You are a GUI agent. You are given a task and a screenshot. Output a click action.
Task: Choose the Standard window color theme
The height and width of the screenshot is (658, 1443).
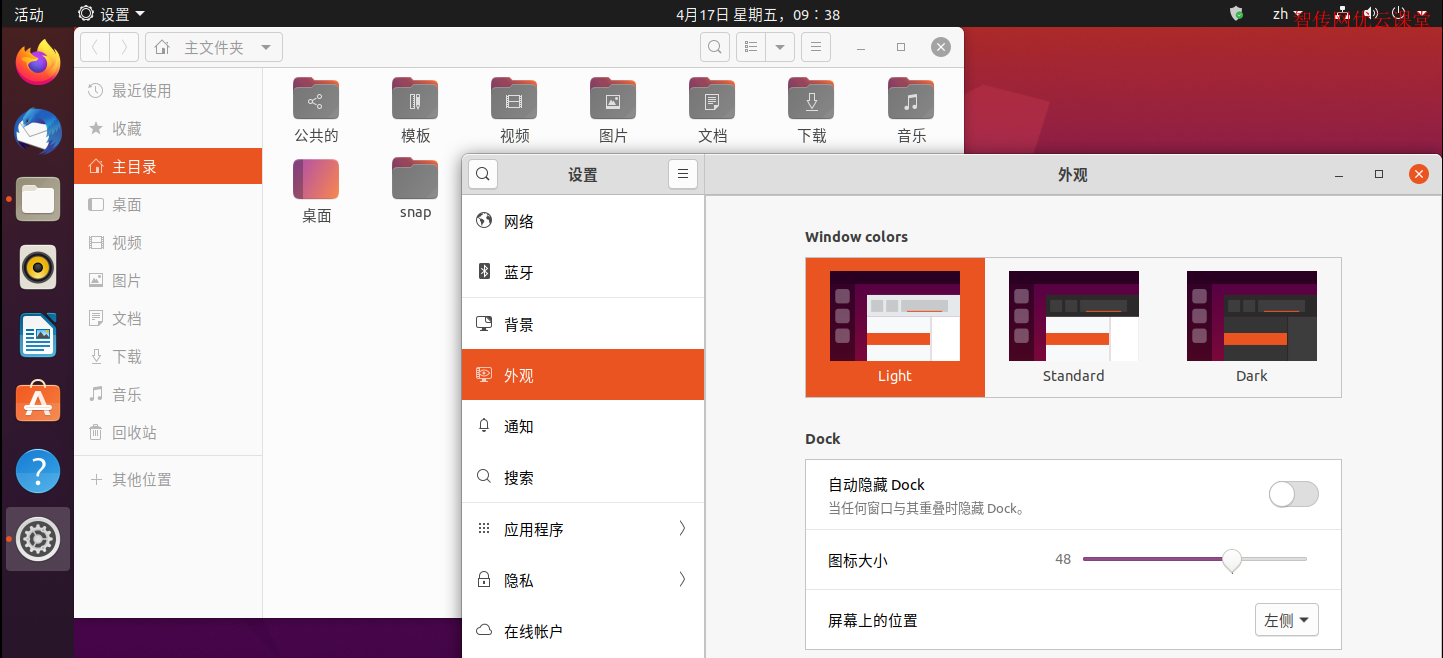(1073, 327)
